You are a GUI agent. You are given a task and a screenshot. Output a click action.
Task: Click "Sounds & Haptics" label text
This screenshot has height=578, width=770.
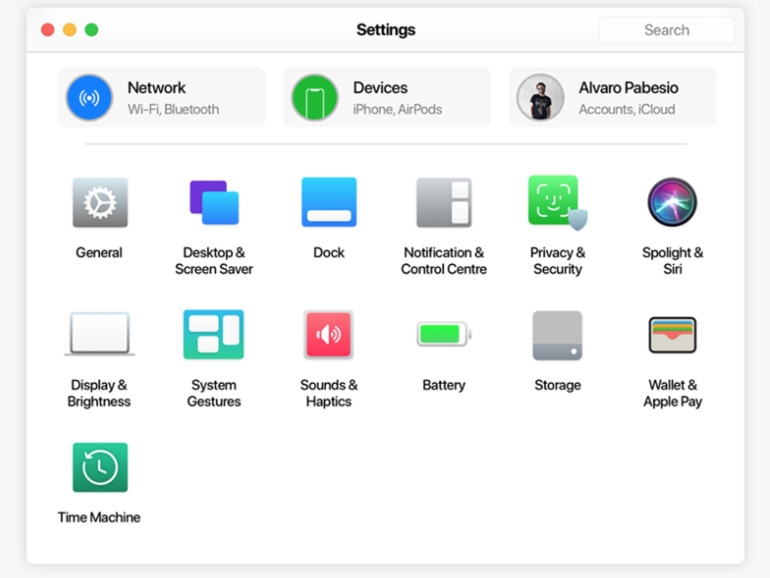tap(329, 393)
